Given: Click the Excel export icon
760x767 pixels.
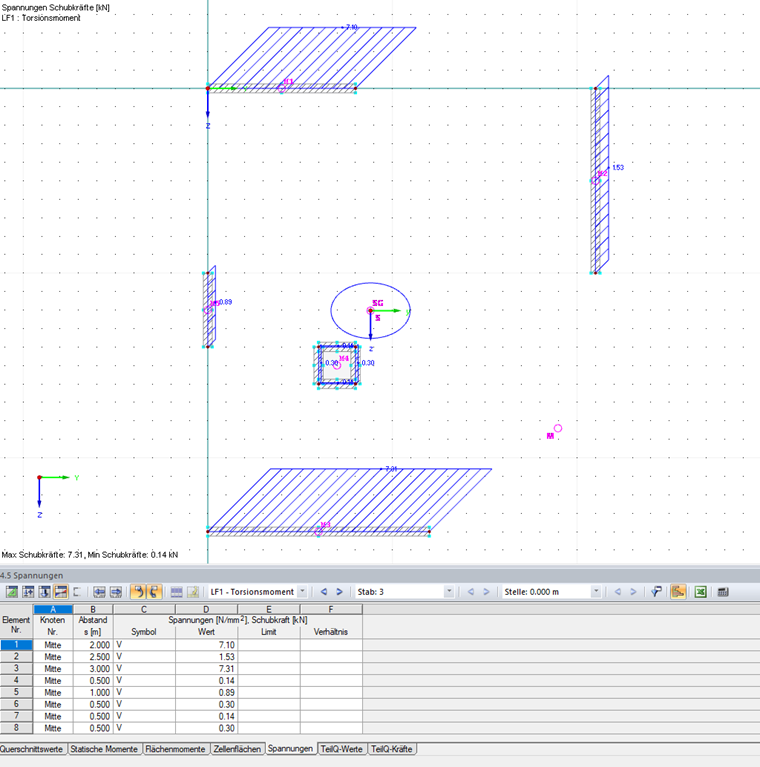Looking at the screenshot, I should point(700,592).
